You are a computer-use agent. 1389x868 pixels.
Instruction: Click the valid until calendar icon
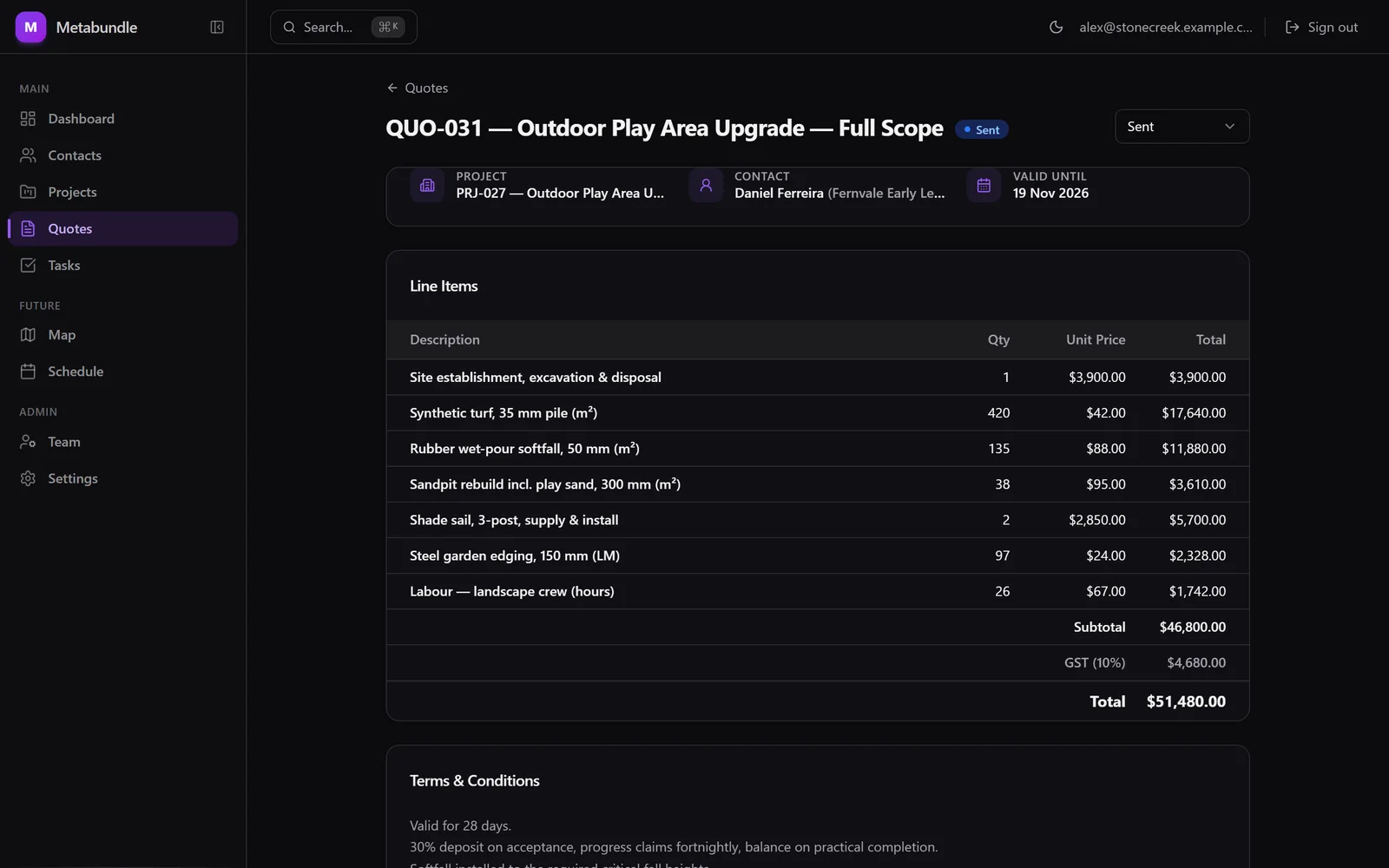coord(984,185)
